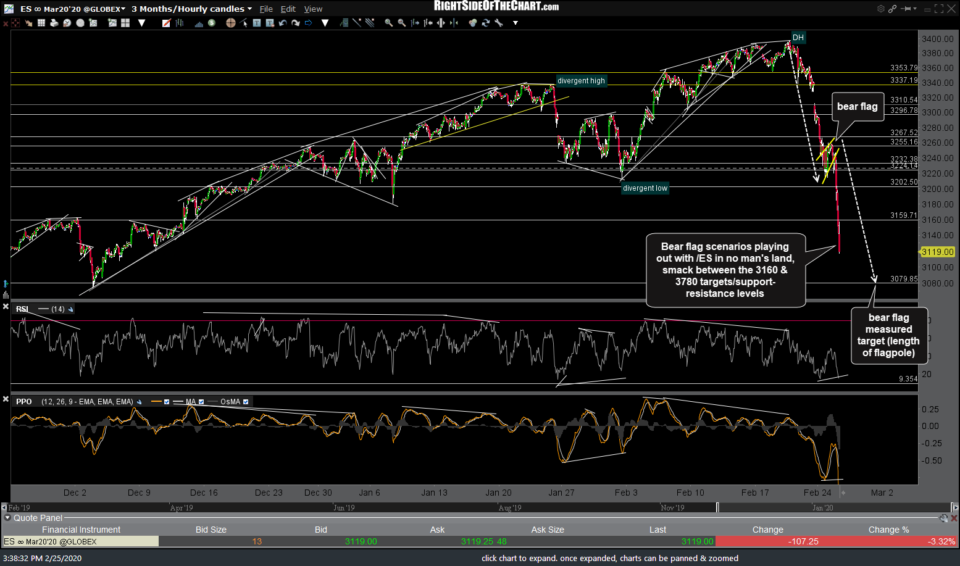Select the parallel lines channel tool
960x566 pixels.
[x=369, y=23]
